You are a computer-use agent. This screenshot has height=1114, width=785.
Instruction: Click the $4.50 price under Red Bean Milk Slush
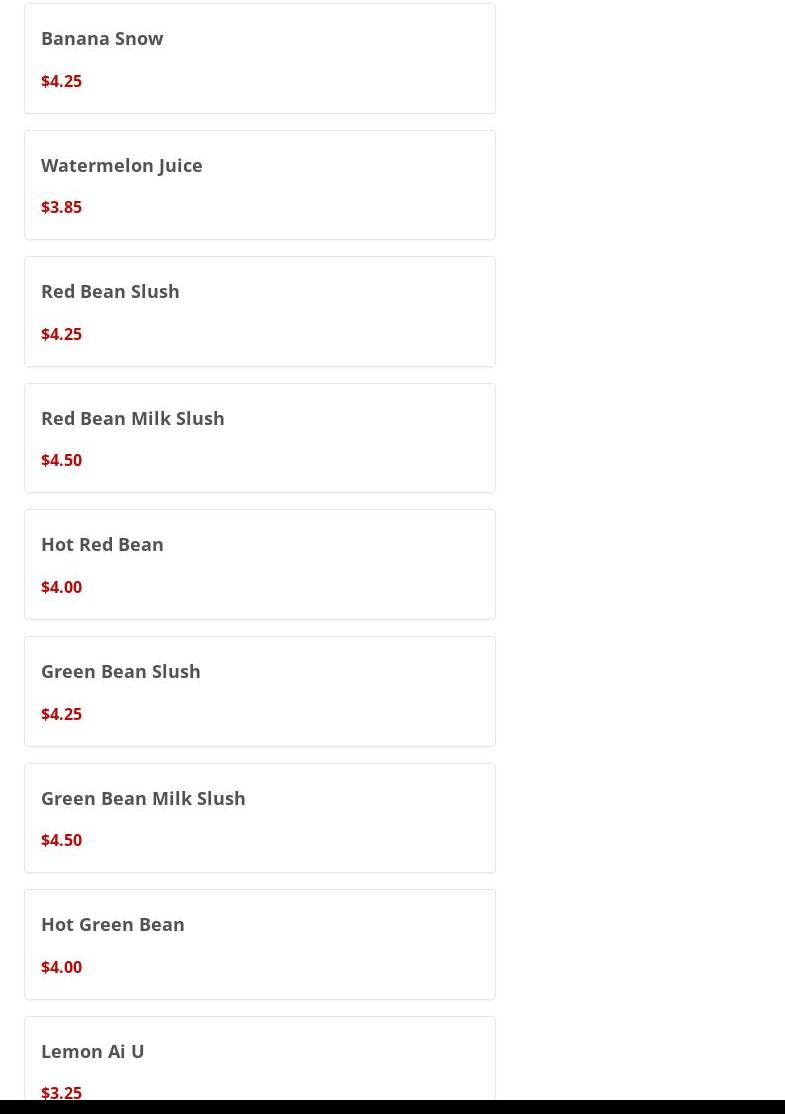click(x=61, y=460)
